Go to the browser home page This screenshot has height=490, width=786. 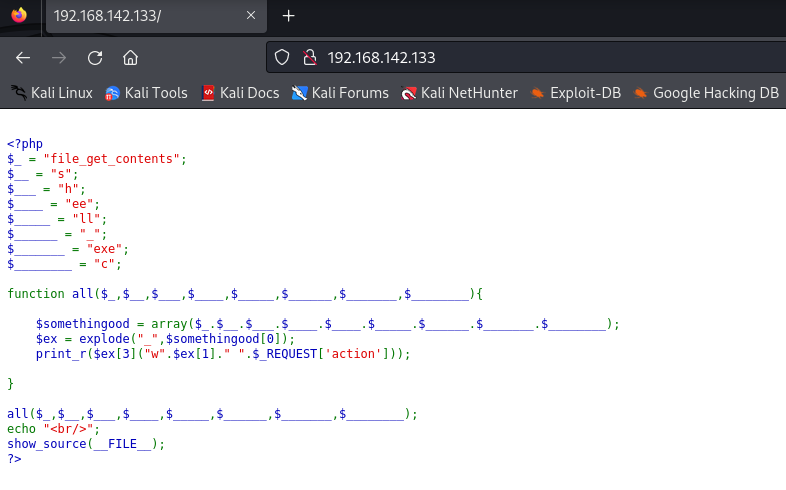130,57
